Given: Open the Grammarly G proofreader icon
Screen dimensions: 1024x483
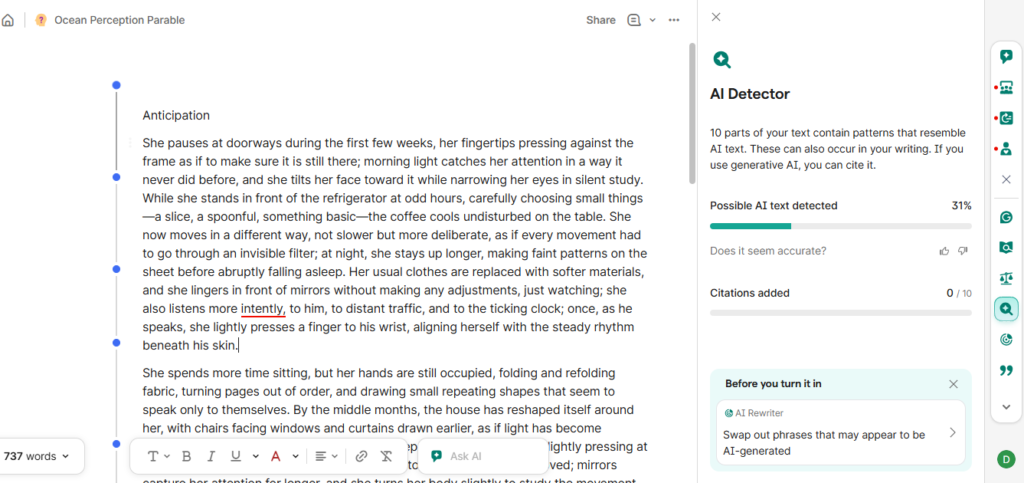Looking at the screenshot, I should pos(1006,217).
